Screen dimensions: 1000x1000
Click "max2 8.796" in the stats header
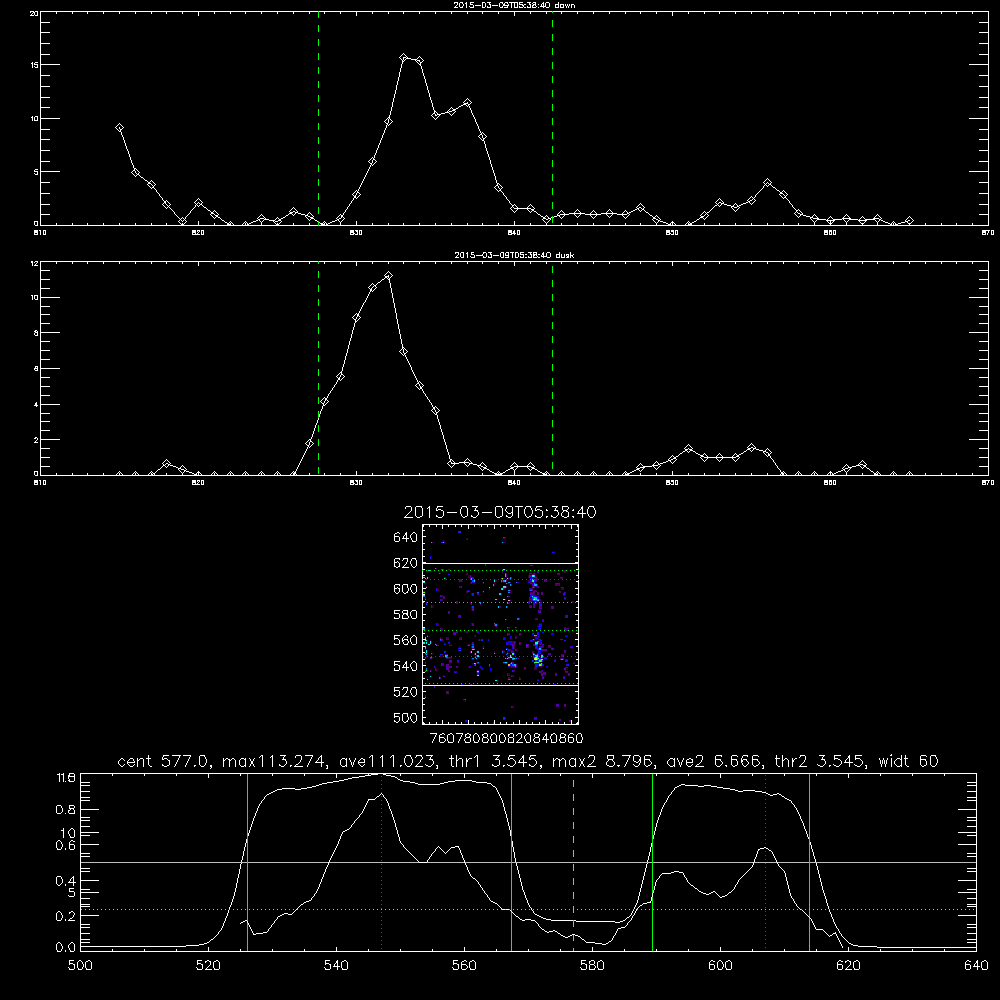(x=601, y=761)
